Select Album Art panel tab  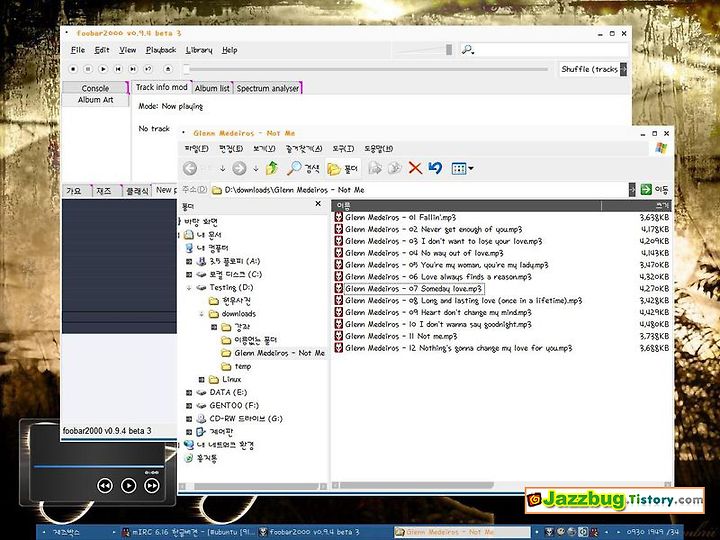[95, 100]
